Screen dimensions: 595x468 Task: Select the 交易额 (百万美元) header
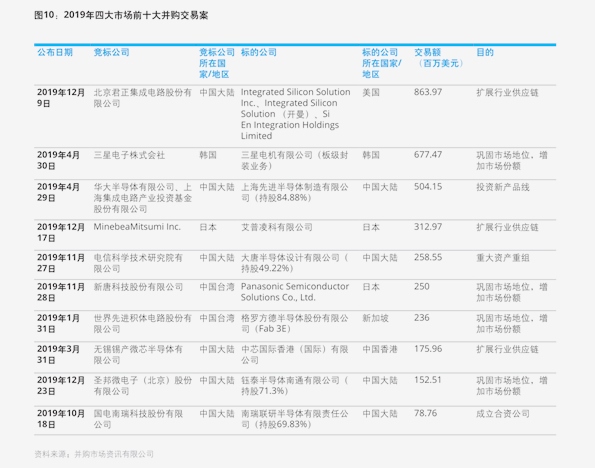[x=439, y=58]
